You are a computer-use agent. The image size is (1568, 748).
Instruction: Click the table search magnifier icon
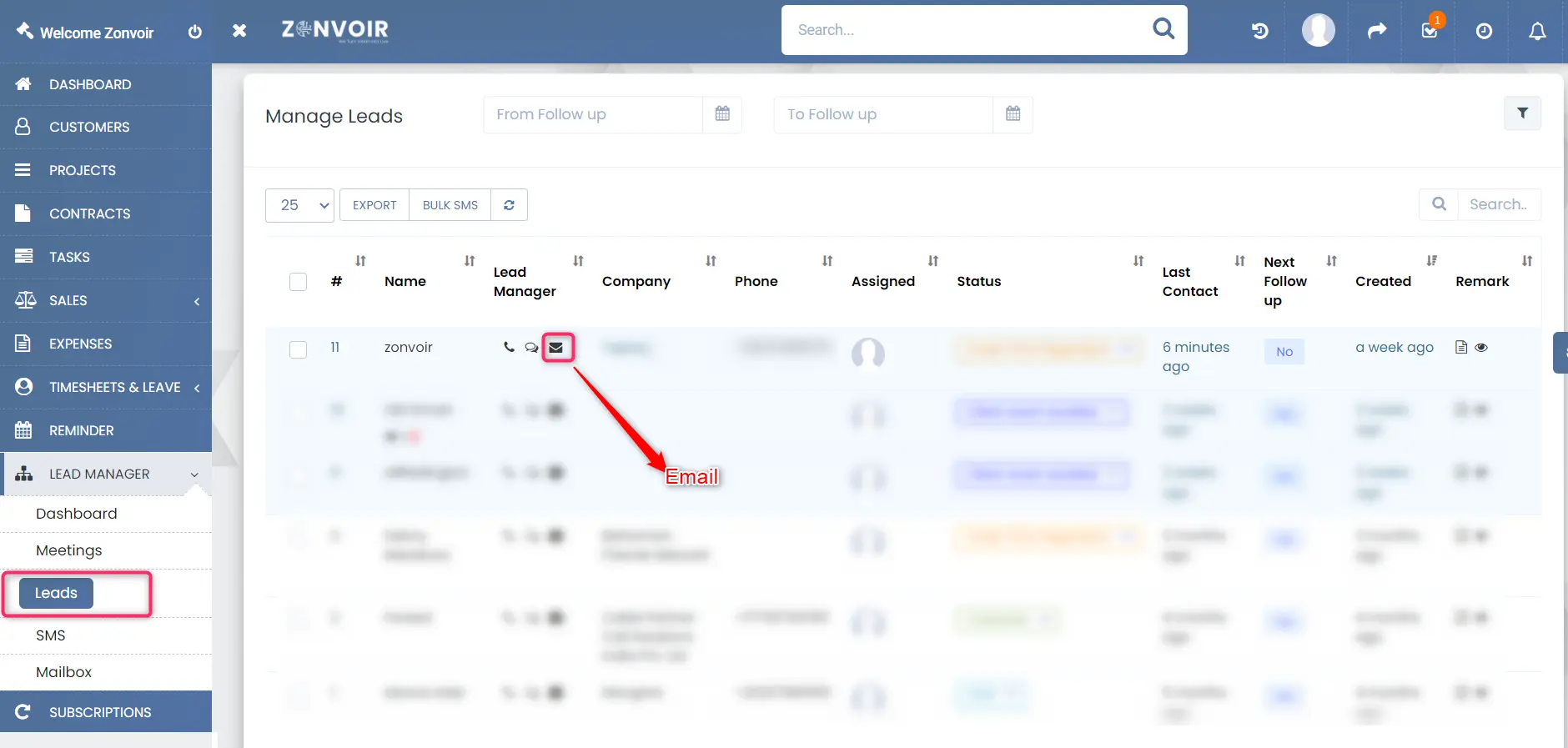click(1439, 204)
